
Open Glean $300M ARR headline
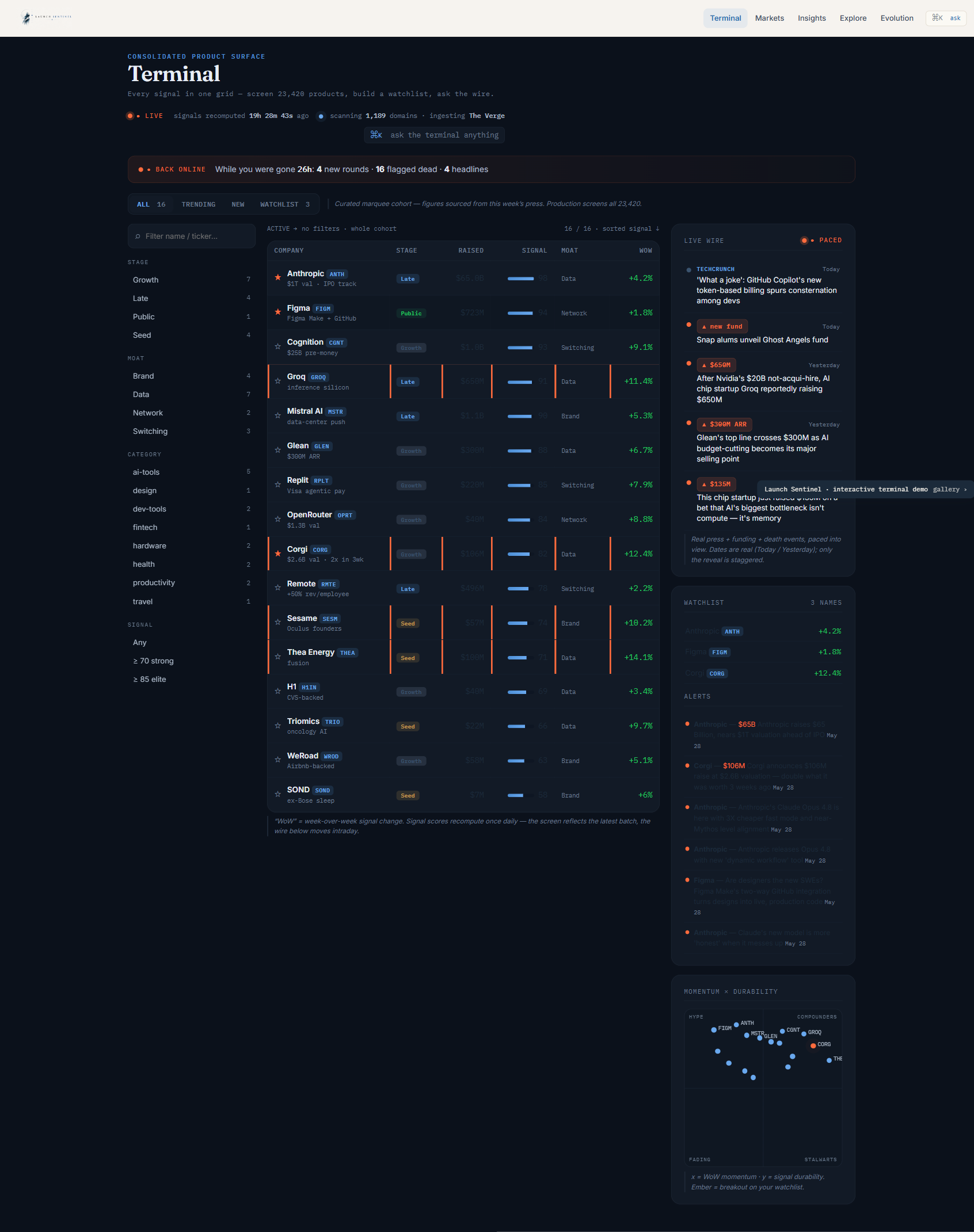tap(762, 448)
